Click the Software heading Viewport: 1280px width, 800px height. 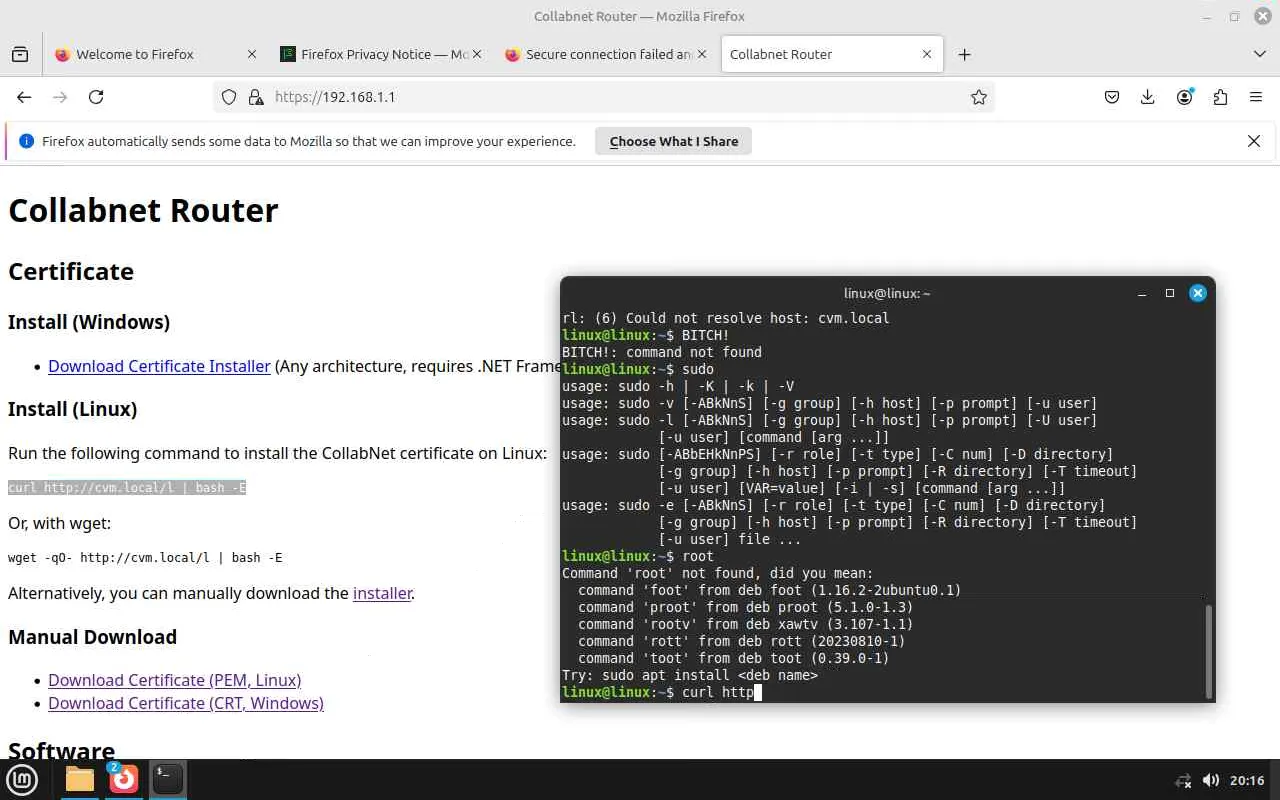(x=62, y=751)
